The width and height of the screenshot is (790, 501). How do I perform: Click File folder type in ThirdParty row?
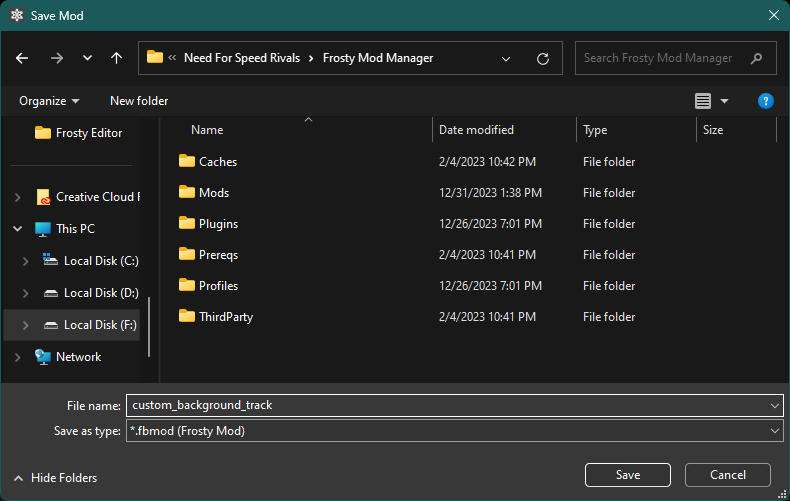609,317
